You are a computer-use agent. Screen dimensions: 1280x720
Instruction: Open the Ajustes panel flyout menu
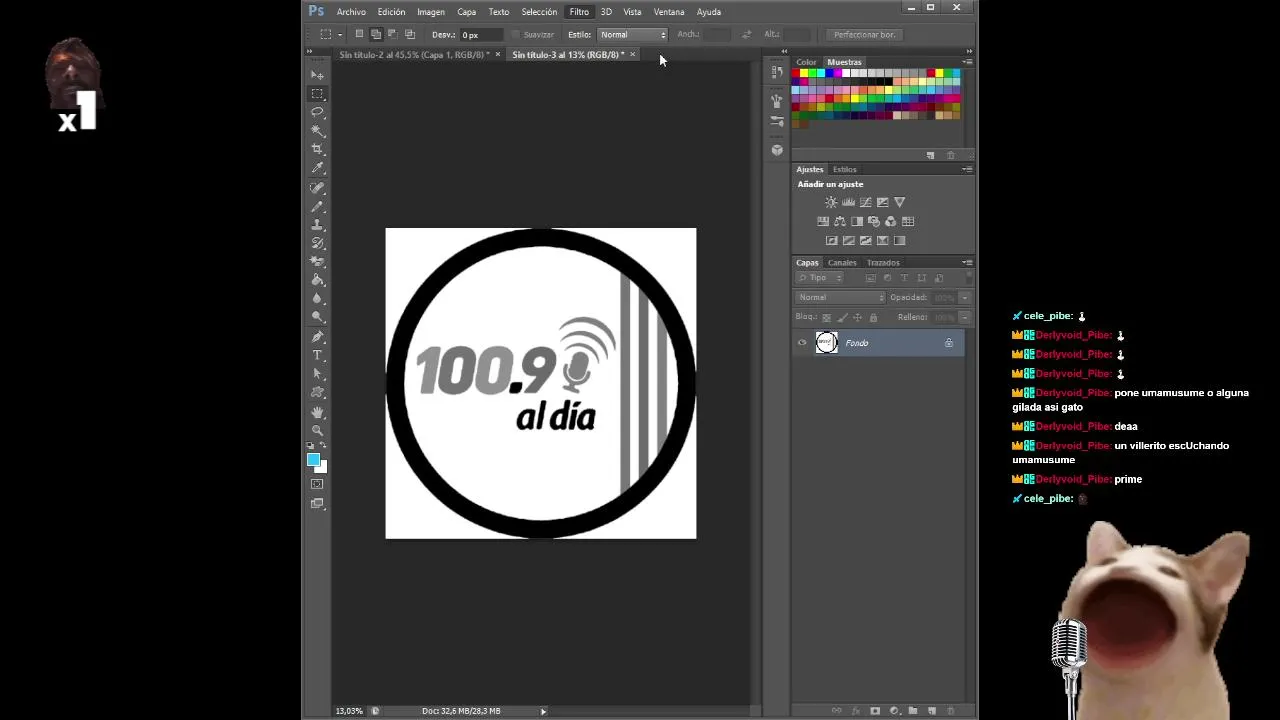966,169
